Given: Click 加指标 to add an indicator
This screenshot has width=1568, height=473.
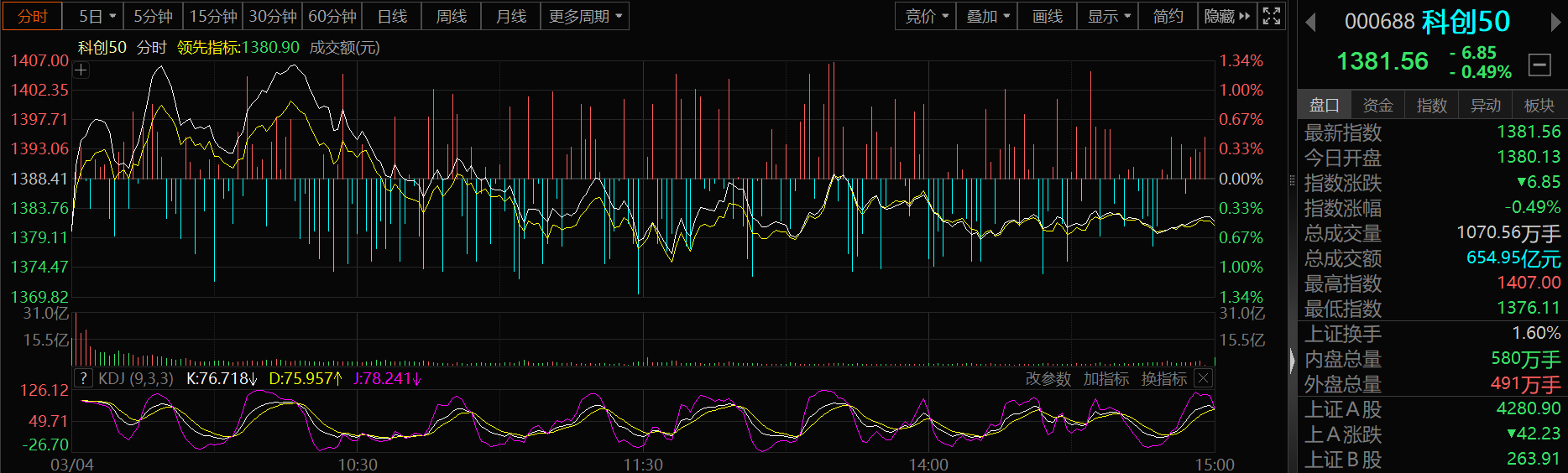Looking at the screenshot, I should click(x=1105, y=379).
